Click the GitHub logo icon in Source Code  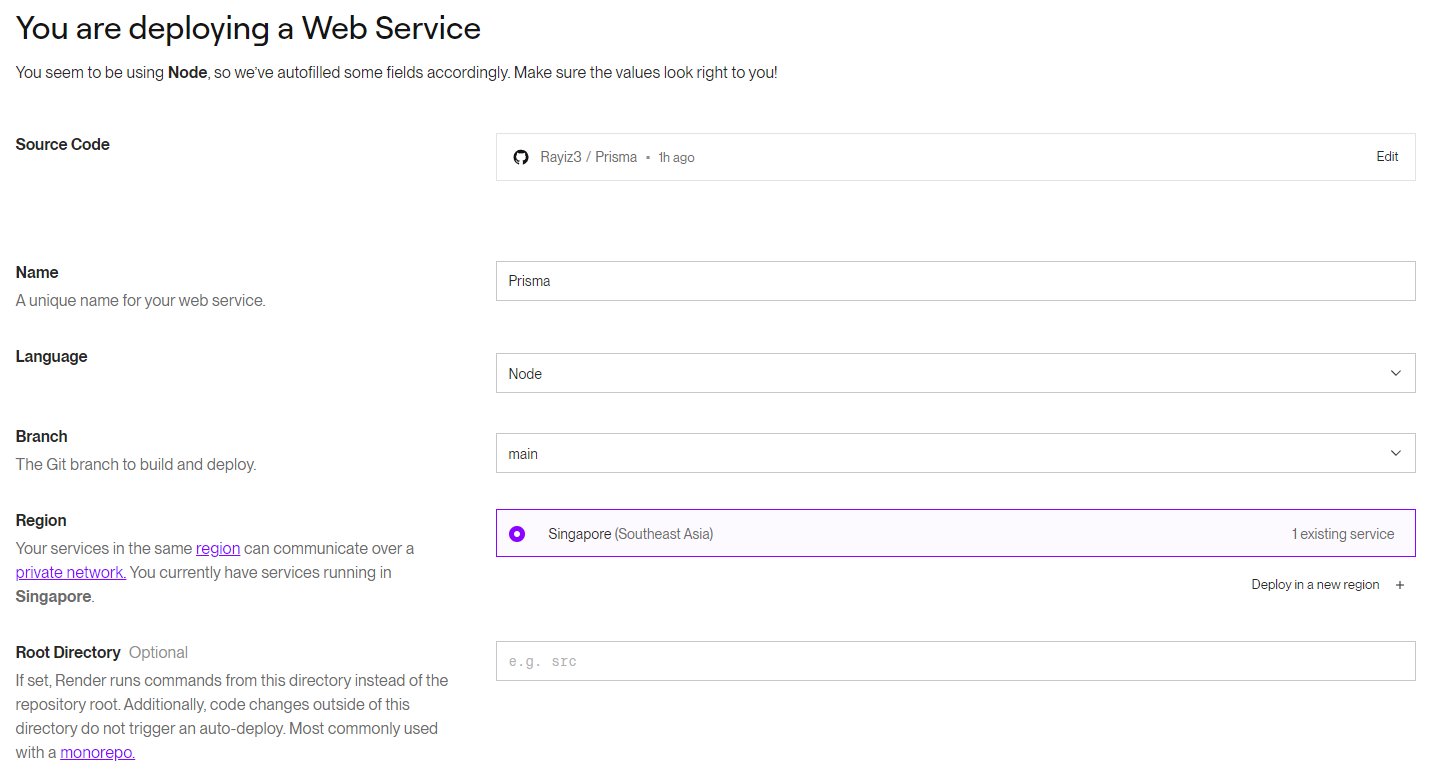[520, 157]
